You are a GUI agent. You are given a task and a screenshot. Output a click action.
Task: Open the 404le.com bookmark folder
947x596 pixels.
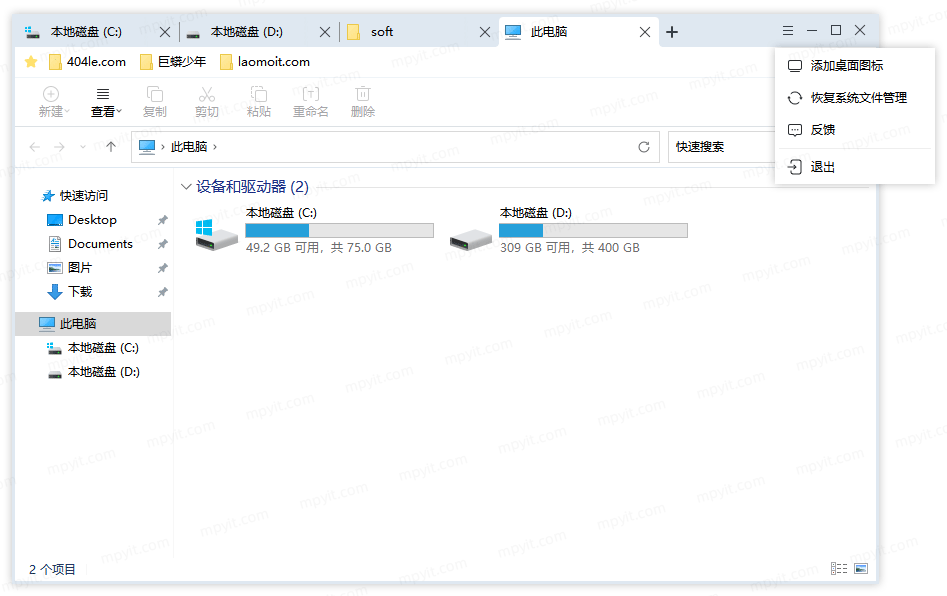88,62
